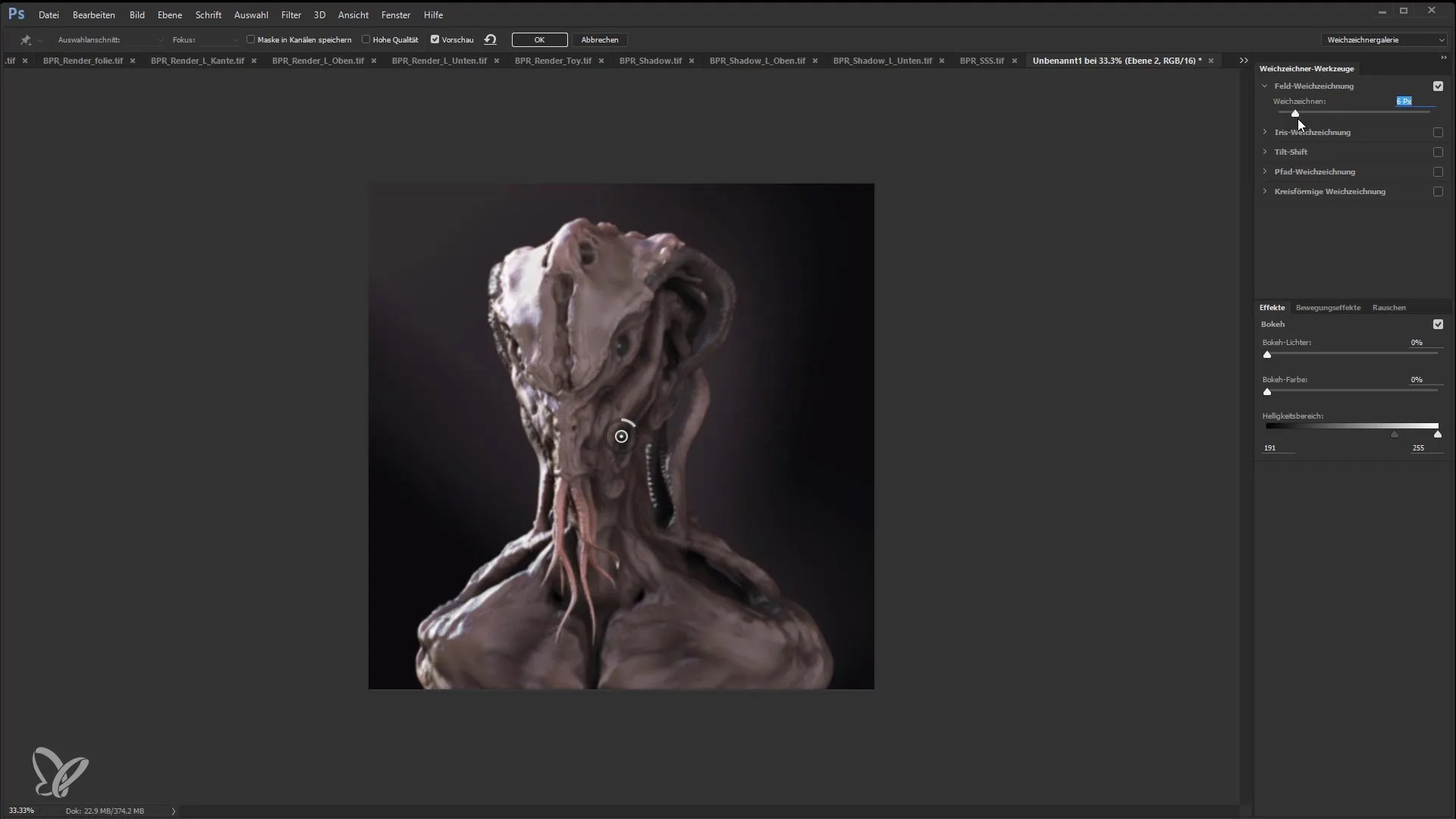The width and height of the screenshot is (1456, 819).
Task: Open the Fenster menu
Action: click(396, 14)
